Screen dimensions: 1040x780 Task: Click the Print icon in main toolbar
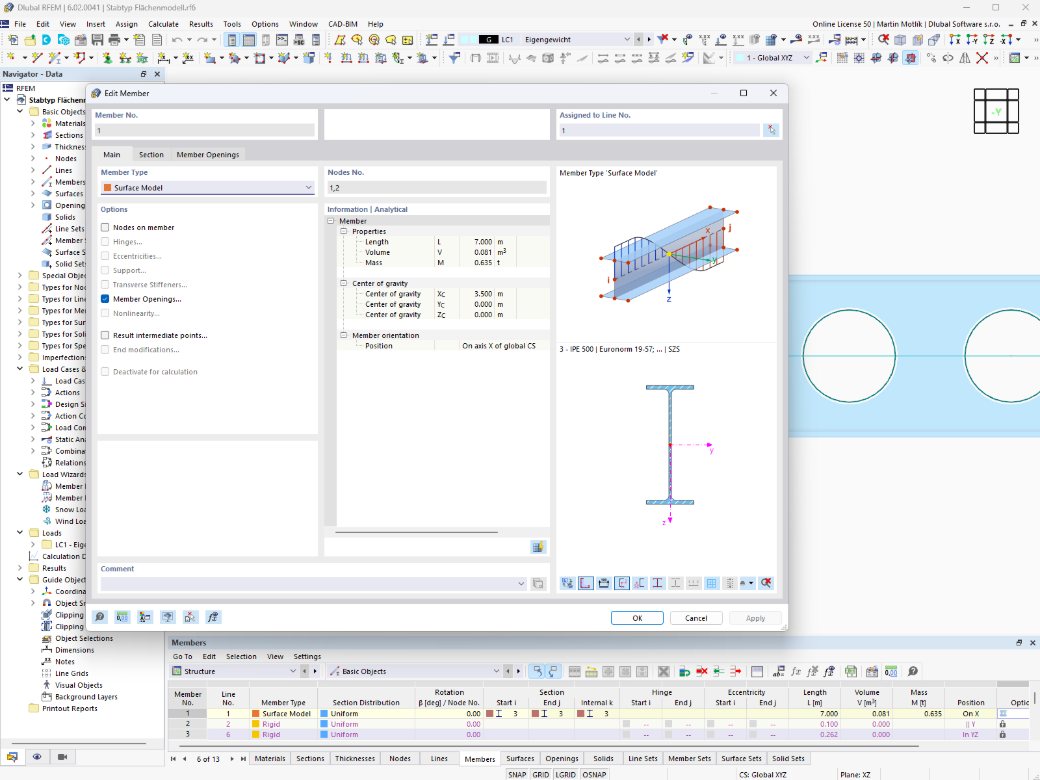tap(114, 40)
